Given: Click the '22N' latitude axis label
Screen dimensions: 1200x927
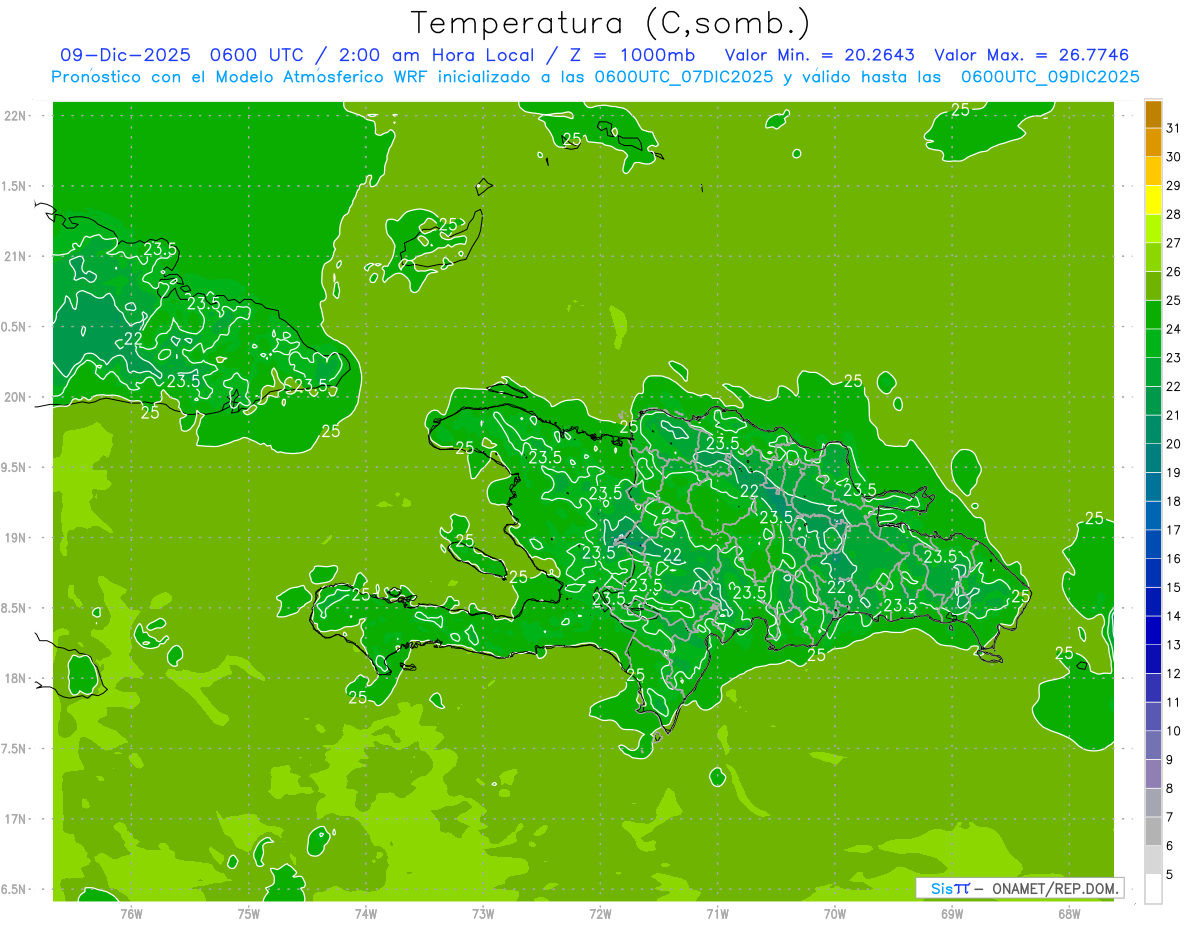Looking at the screenshot, I should (x=15, y=115).
